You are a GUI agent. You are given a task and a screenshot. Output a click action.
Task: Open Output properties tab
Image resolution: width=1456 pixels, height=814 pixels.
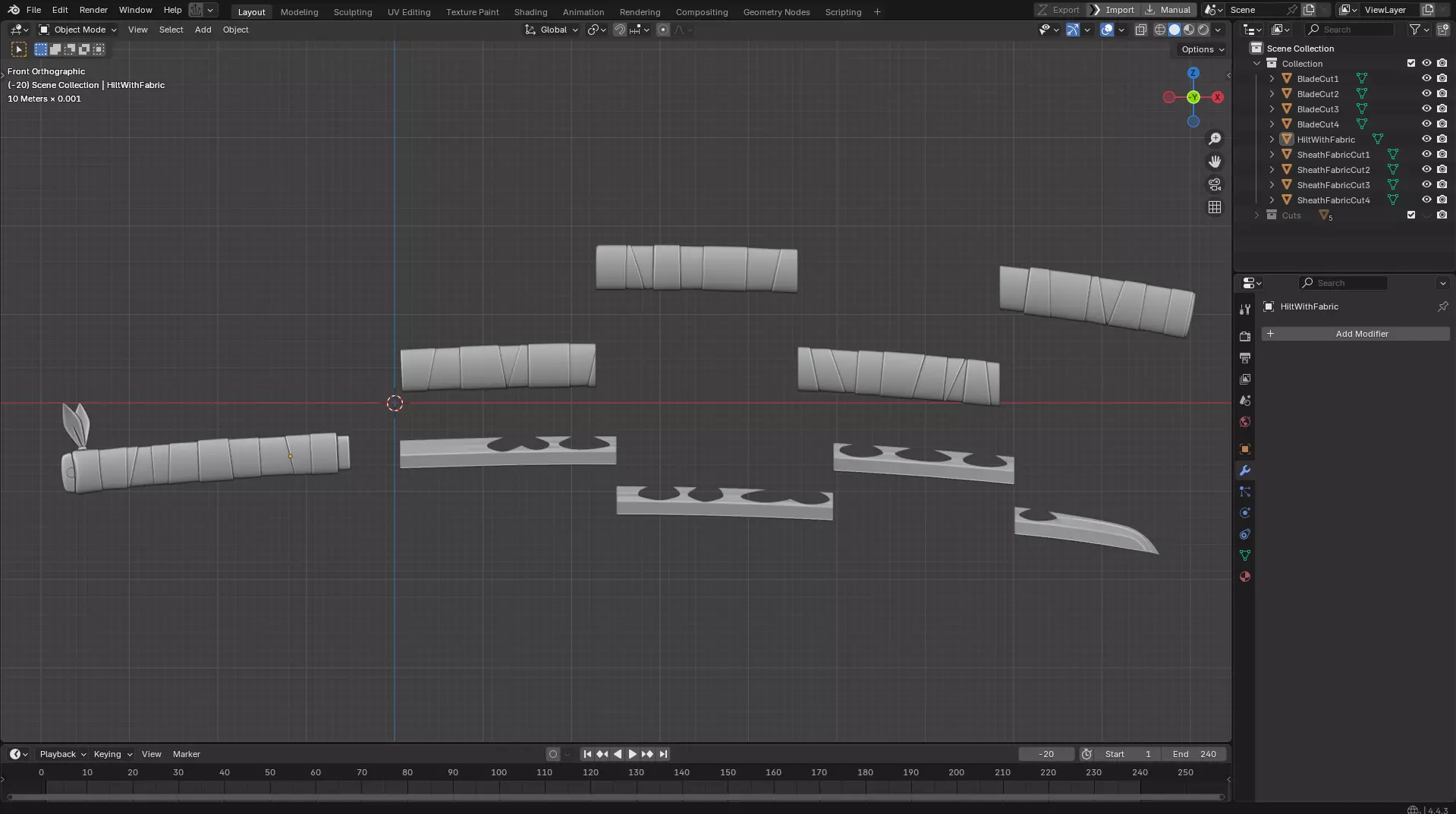(x=1245, y=357)
